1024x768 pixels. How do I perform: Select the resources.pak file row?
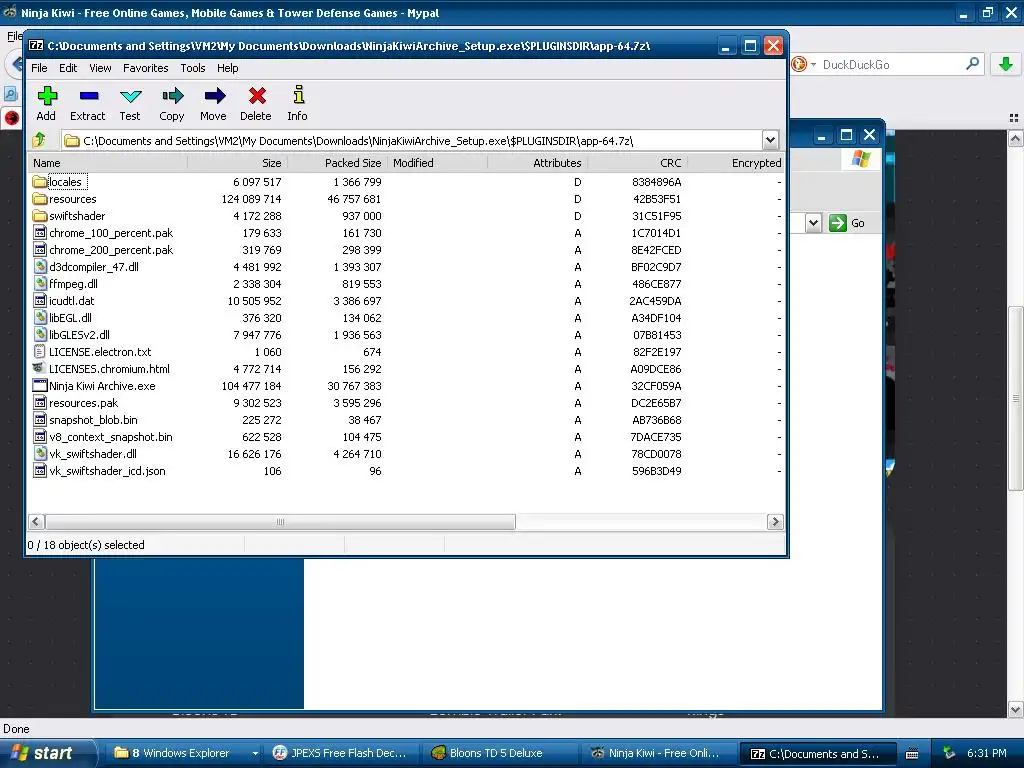[406, 403]
